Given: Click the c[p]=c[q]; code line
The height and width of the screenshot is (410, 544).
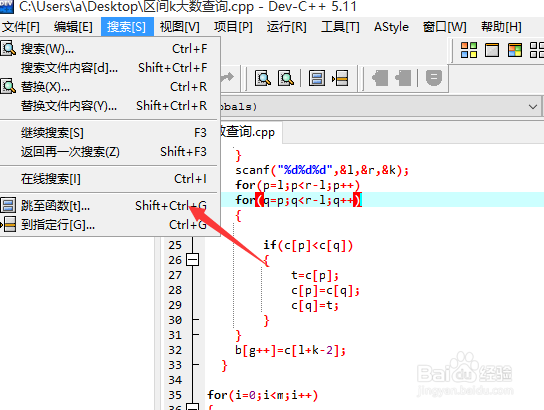Looking at the screenshot, I should [325, 290].
